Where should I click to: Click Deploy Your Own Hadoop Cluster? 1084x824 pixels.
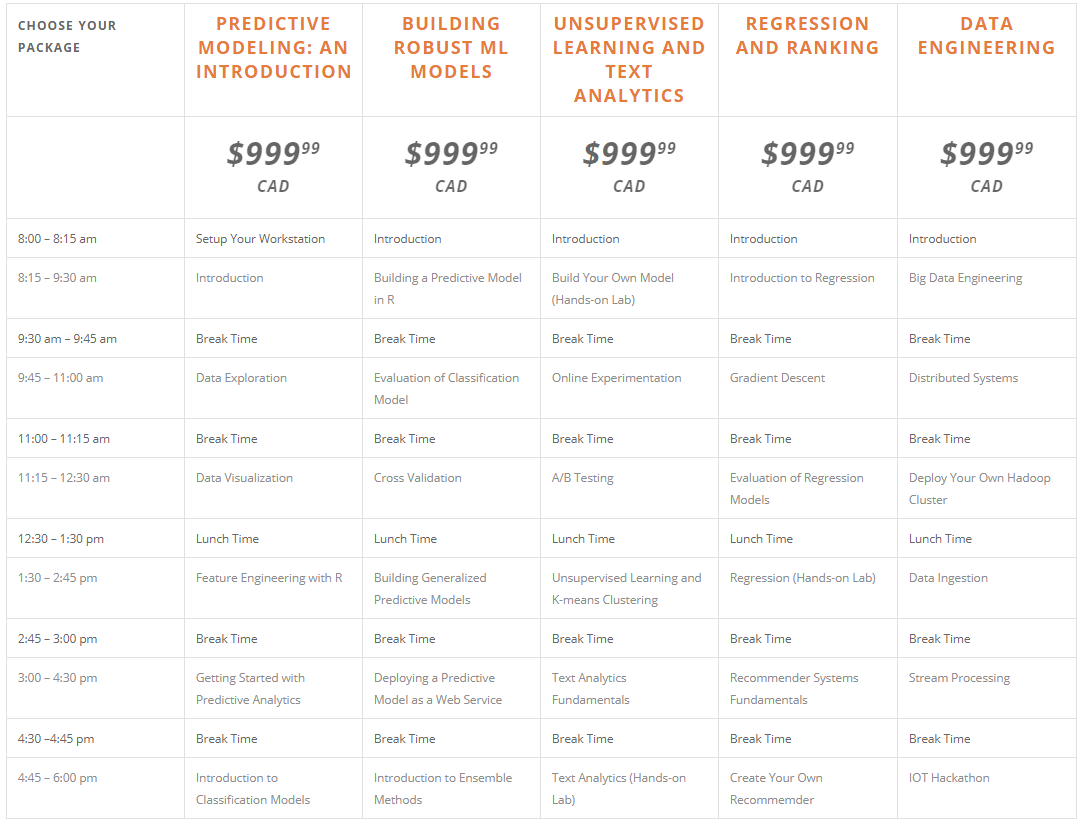coord(979,489)
